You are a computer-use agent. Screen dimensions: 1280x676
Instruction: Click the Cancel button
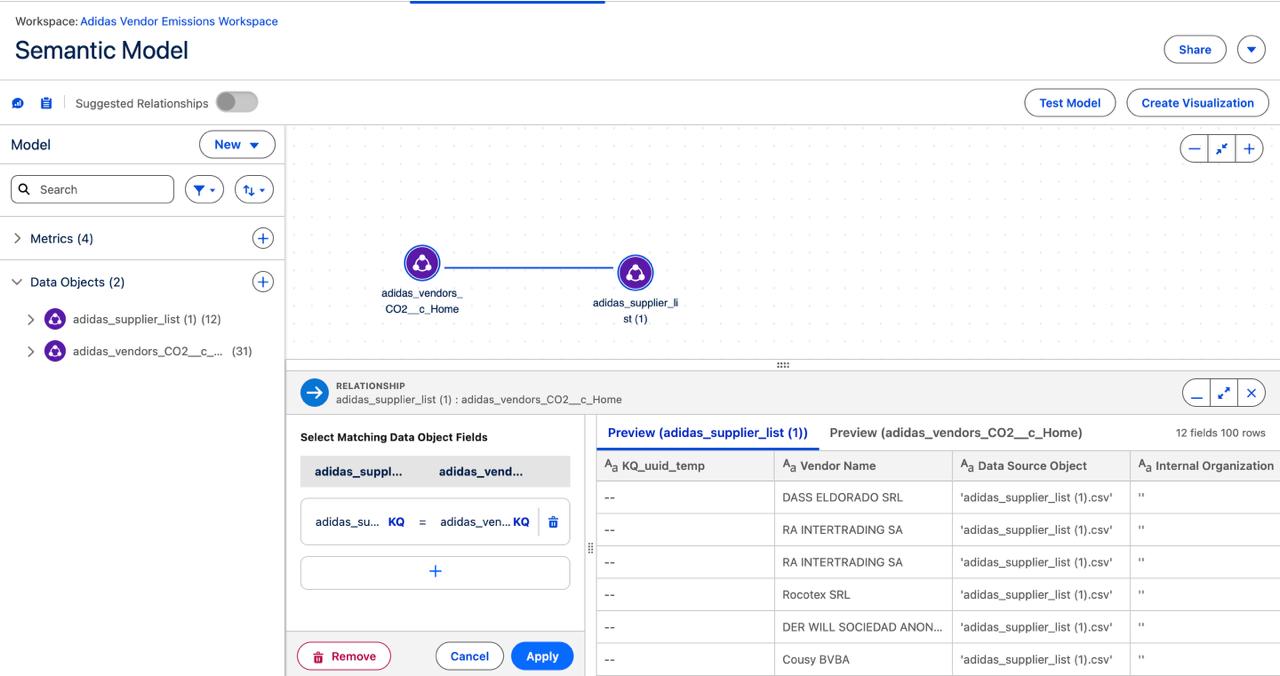point(469,656)
